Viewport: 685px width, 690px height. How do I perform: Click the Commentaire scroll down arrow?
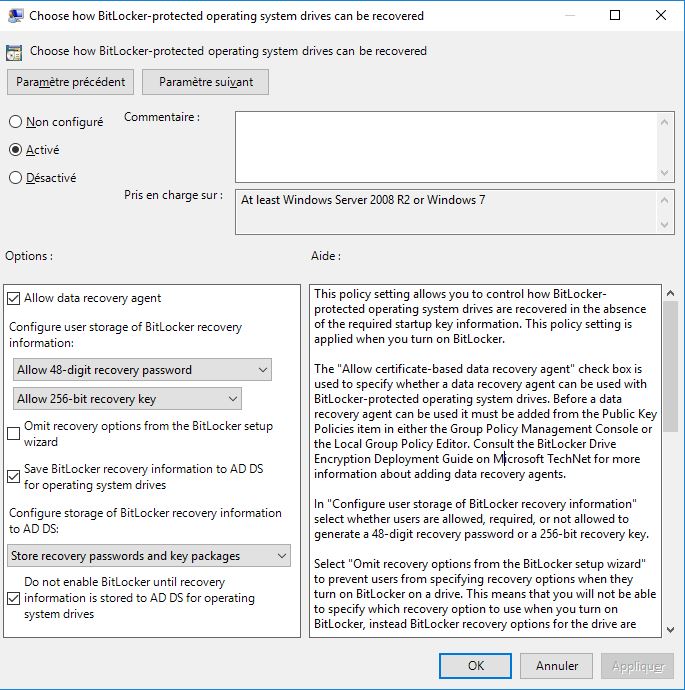(664, 173)
